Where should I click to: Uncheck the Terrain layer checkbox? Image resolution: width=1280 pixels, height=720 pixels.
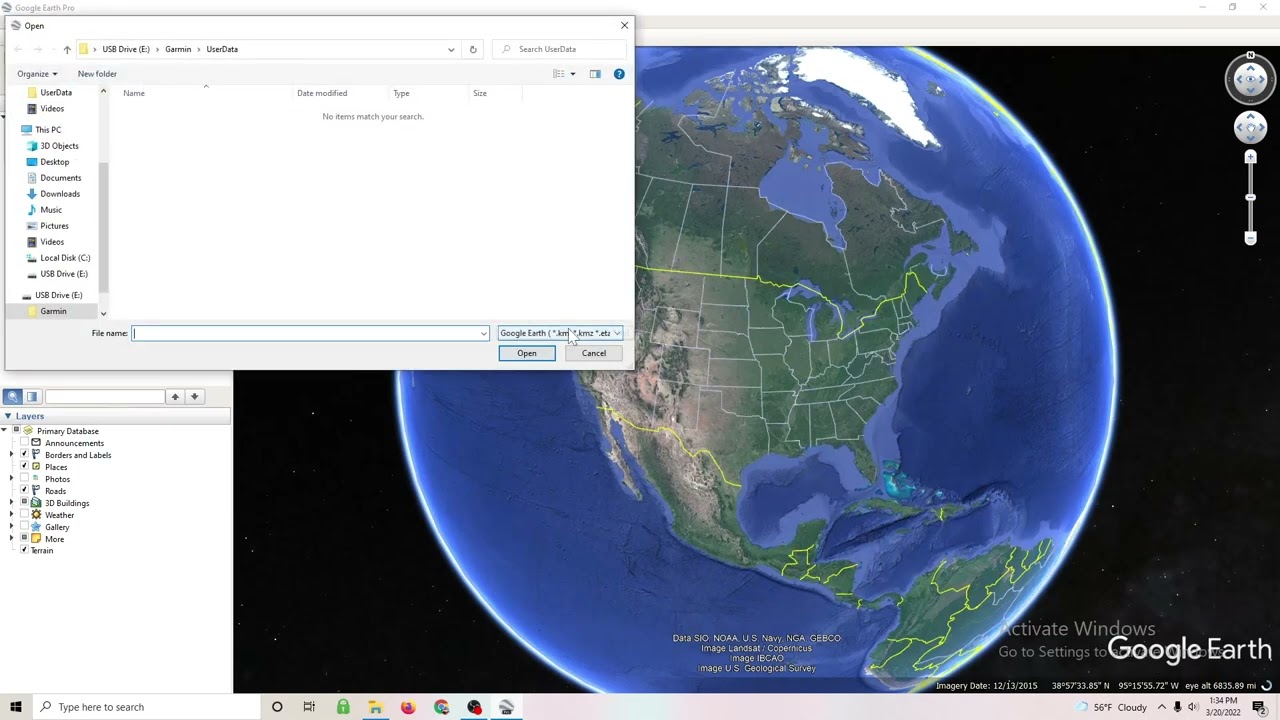coord(24,550)
